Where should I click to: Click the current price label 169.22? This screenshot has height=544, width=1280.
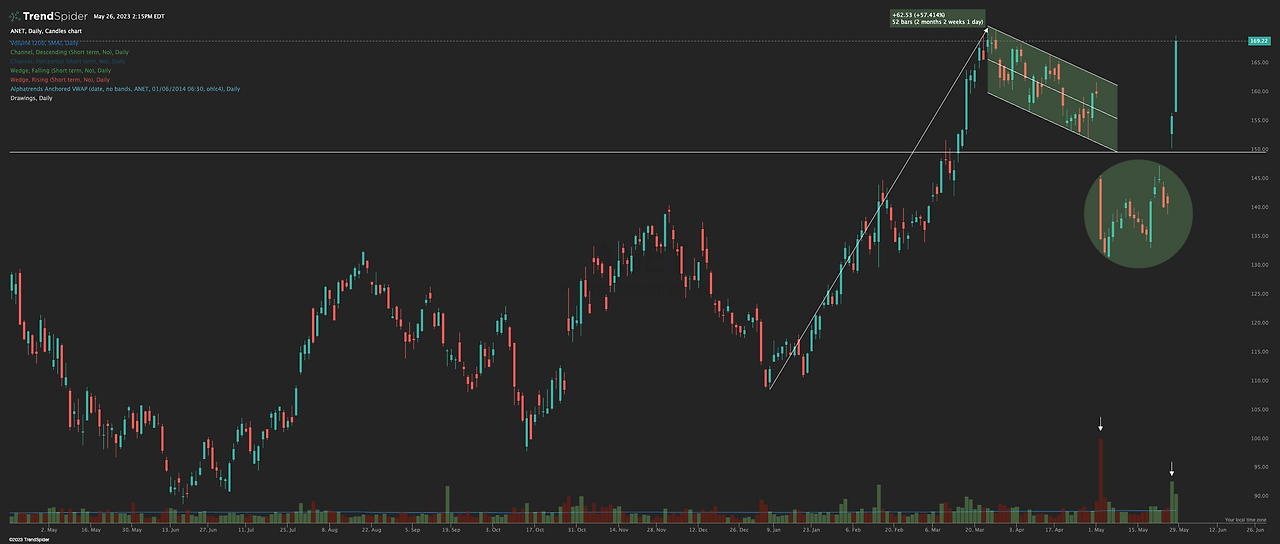pyautogui.click(x=1259, y=41)
